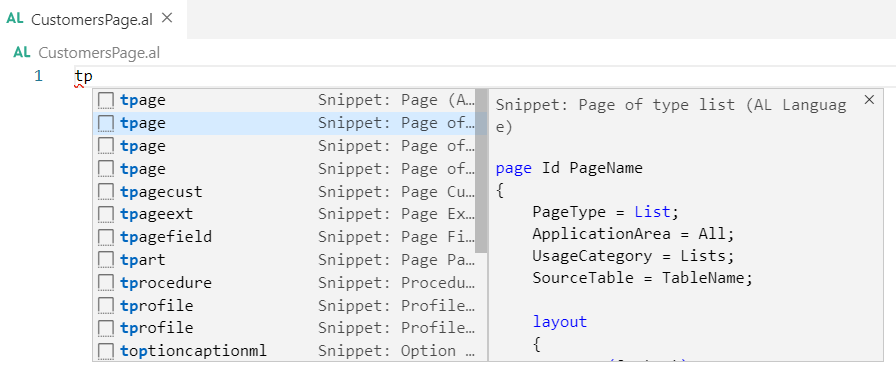Click 'ApplicationArea = All;' preview line

[633, 234]
